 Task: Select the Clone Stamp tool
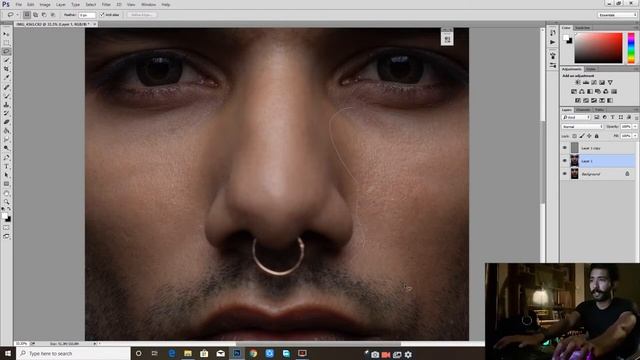pos(6,104)
